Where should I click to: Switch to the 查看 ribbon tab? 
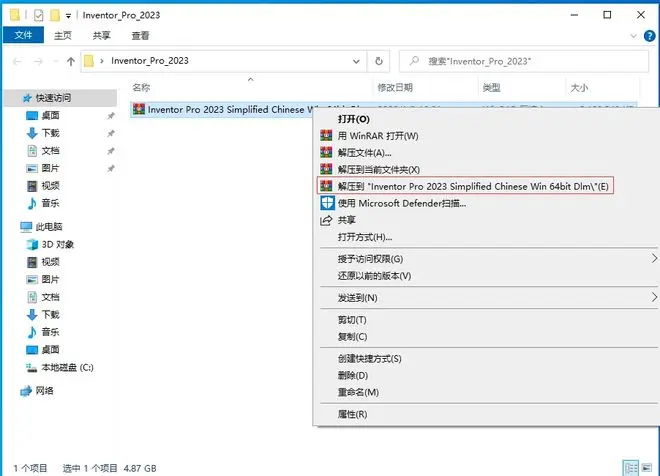tap(140, 35)
